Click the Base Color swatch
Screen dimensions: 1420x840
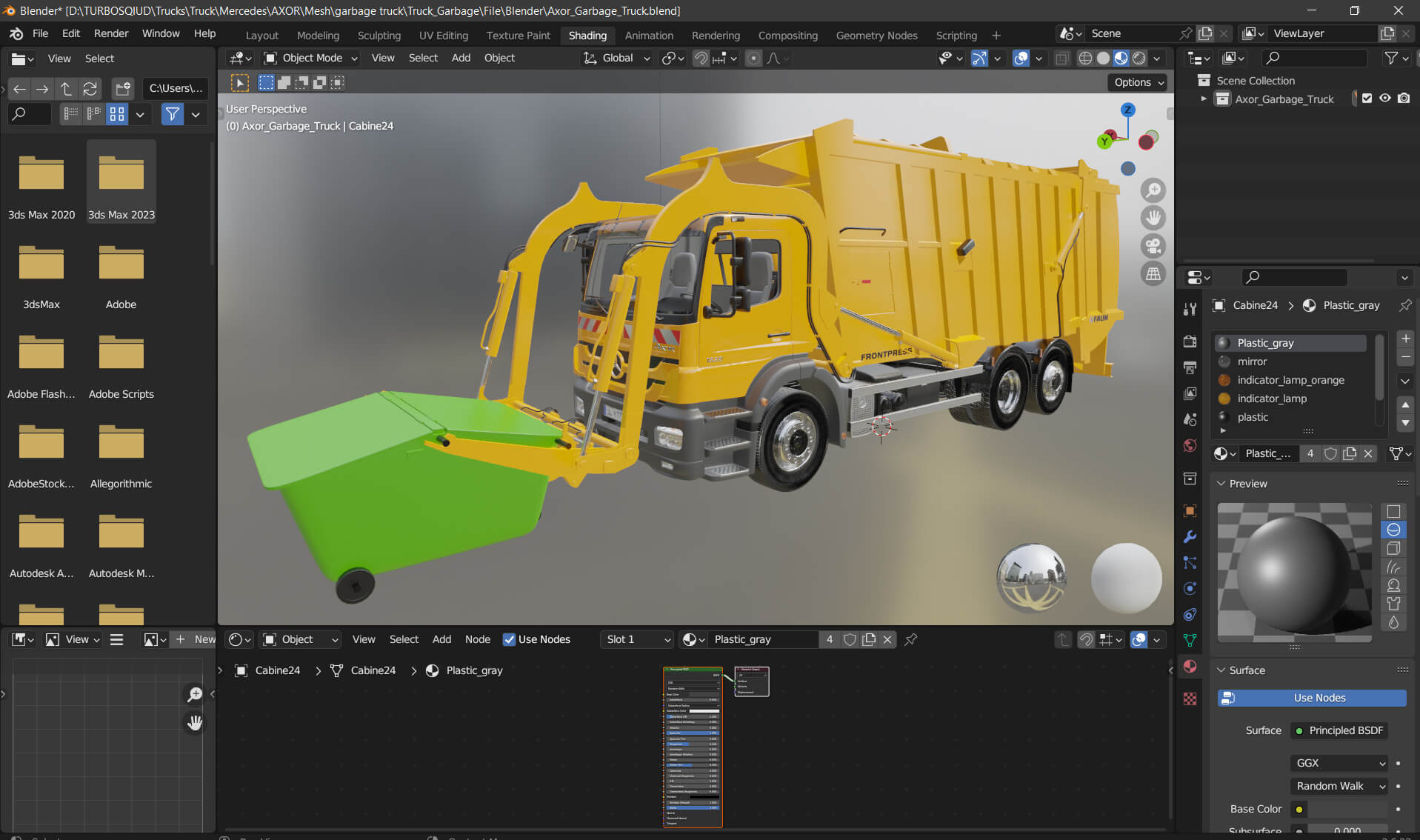point(1348,809)
